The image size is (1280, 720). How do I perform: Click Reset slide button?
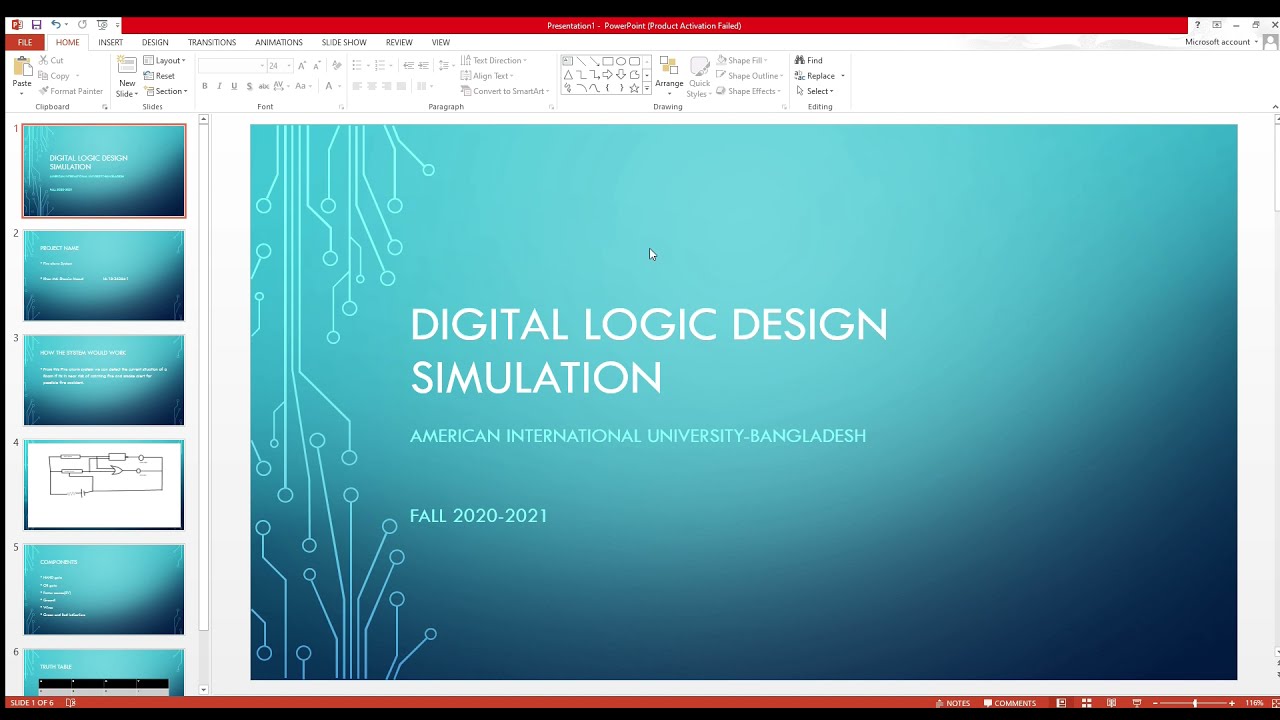(x=159, y=76)
